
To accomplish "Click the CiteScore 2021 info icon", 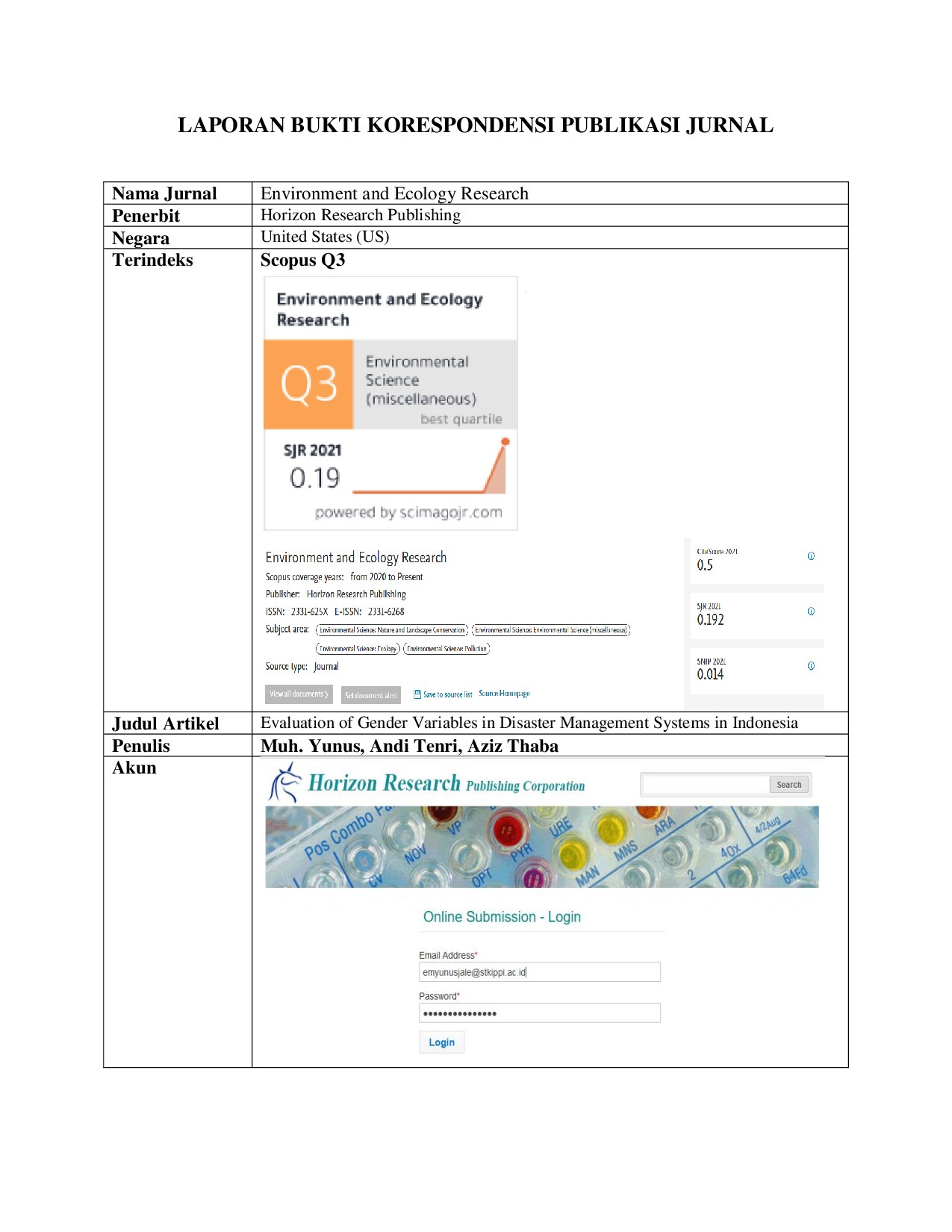I will pyautogui.click(x=811, y=556).
